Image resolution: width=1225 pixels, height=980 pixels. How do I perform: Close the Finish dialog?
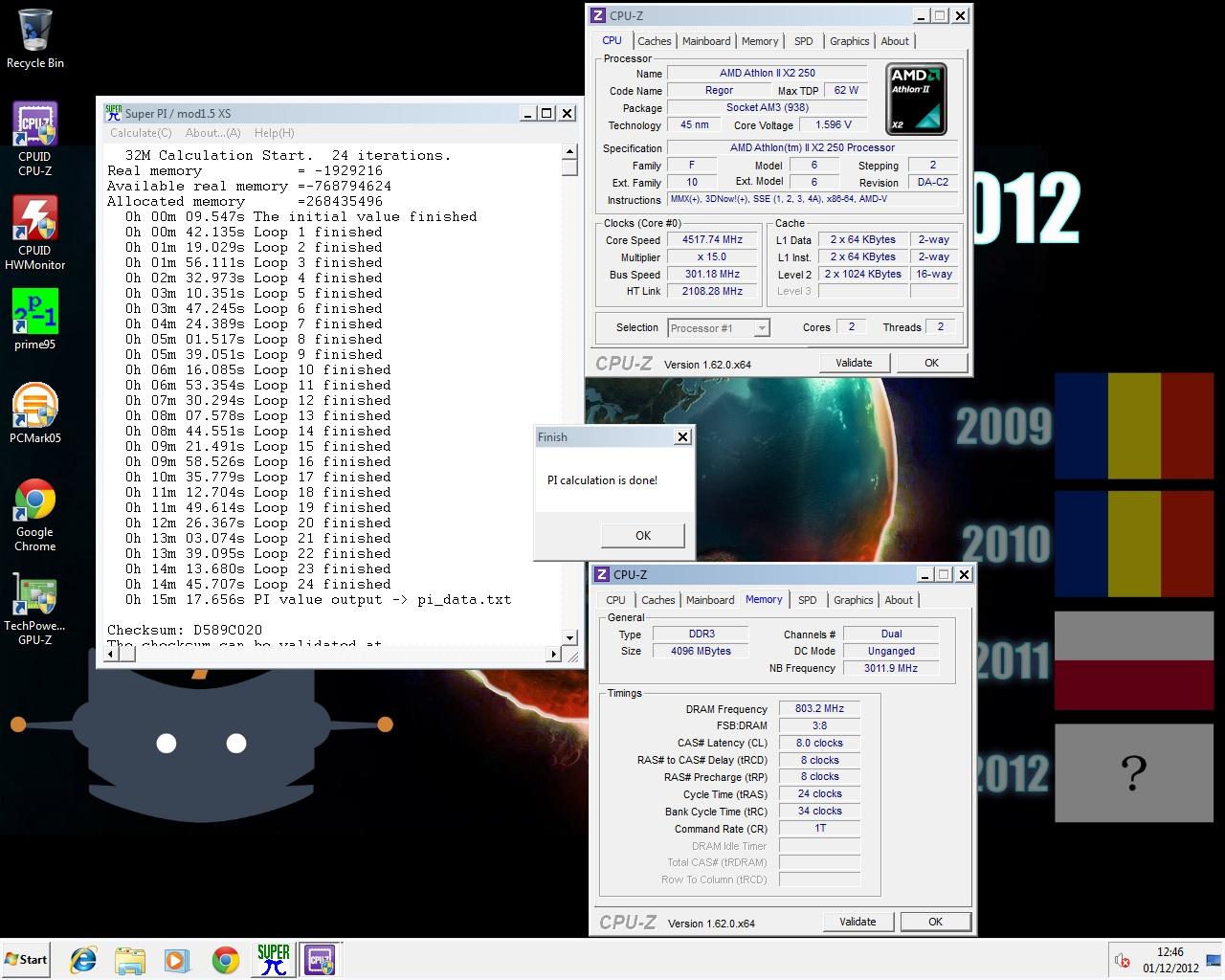(x=682, y=436)
